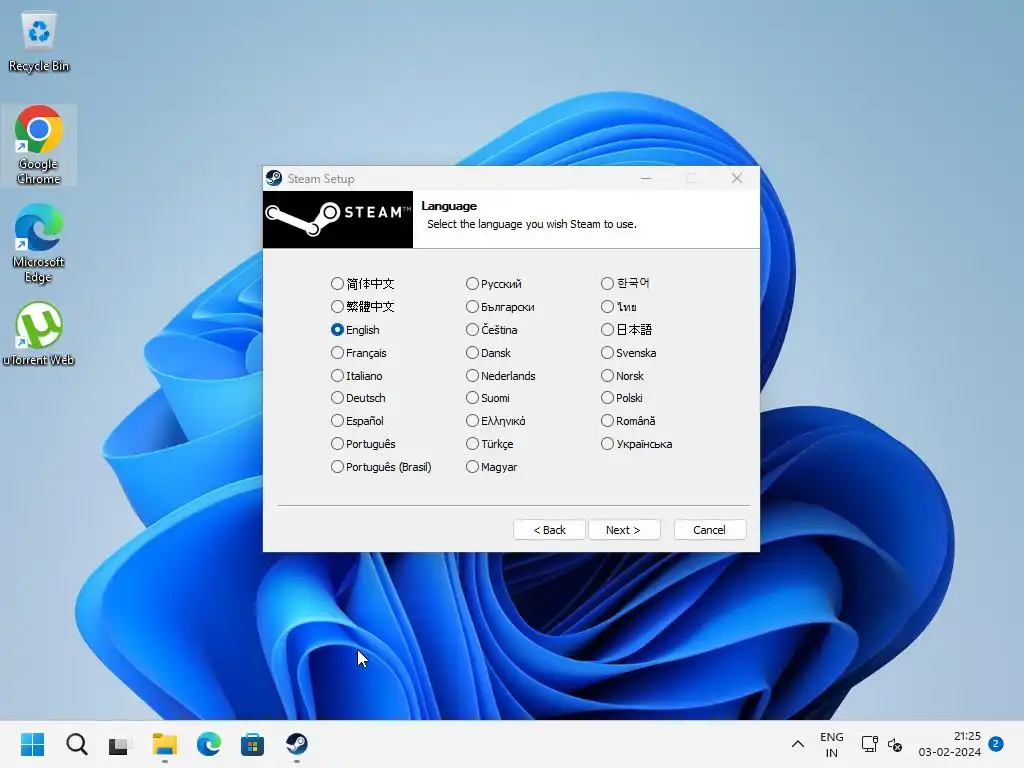This screenshot has height=768, width=1024.
Task: Choose the Ελληνικά option
Action: click(x=496, y=421)
